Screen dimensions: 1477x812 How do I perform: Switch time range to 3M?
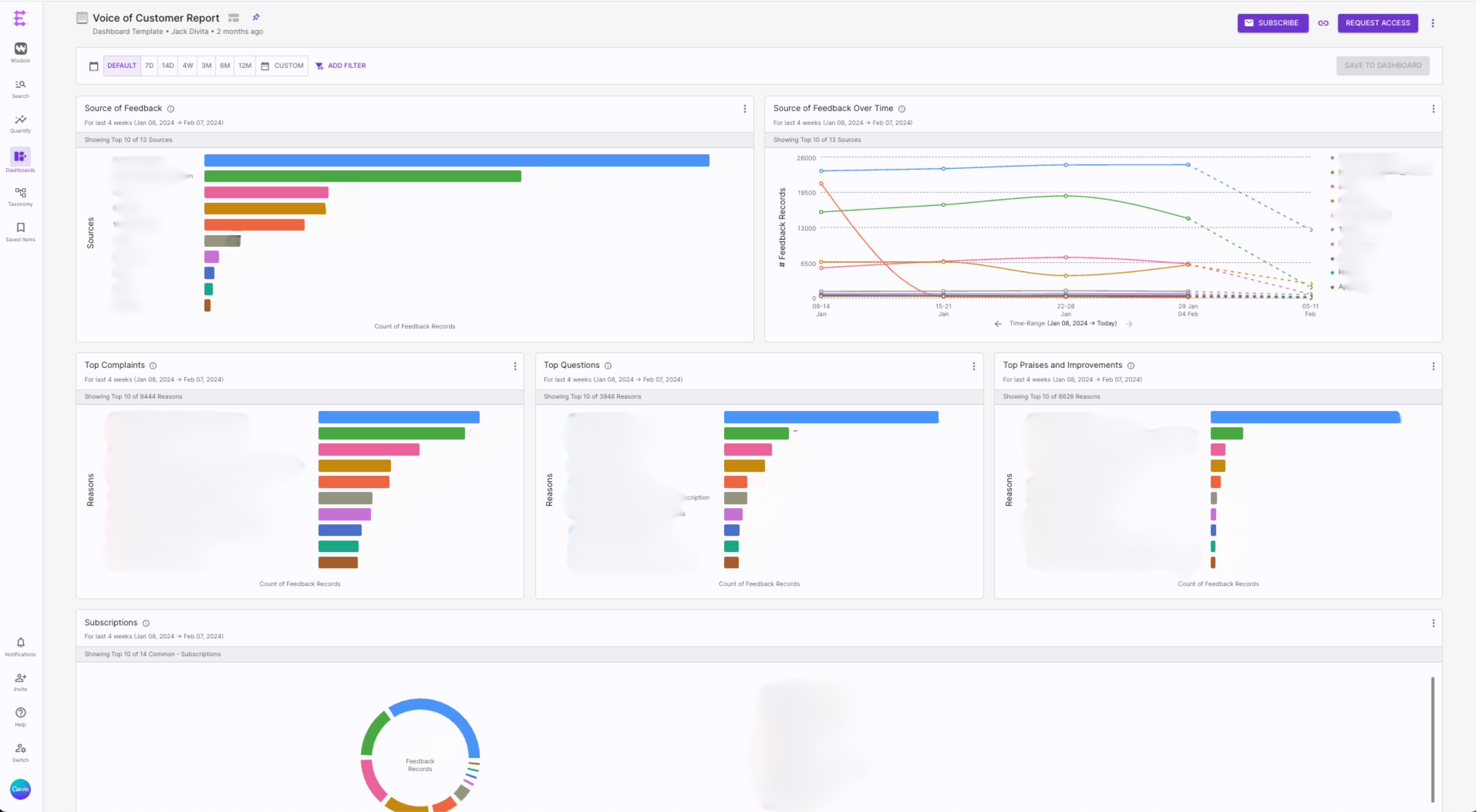pyautogui.click(x=206, y=66)
